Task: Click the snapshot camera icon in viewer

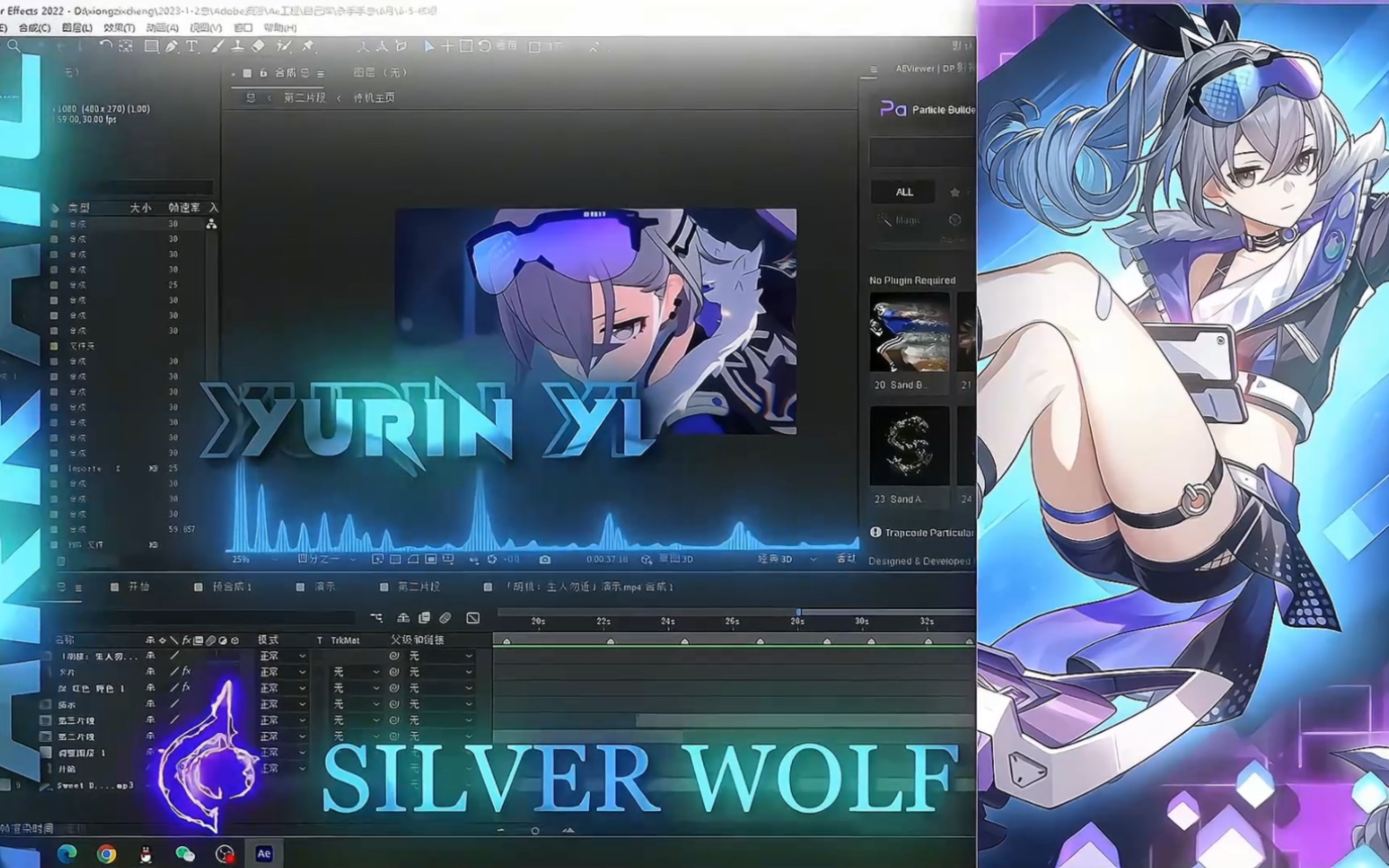Action: tap(545, 559)
